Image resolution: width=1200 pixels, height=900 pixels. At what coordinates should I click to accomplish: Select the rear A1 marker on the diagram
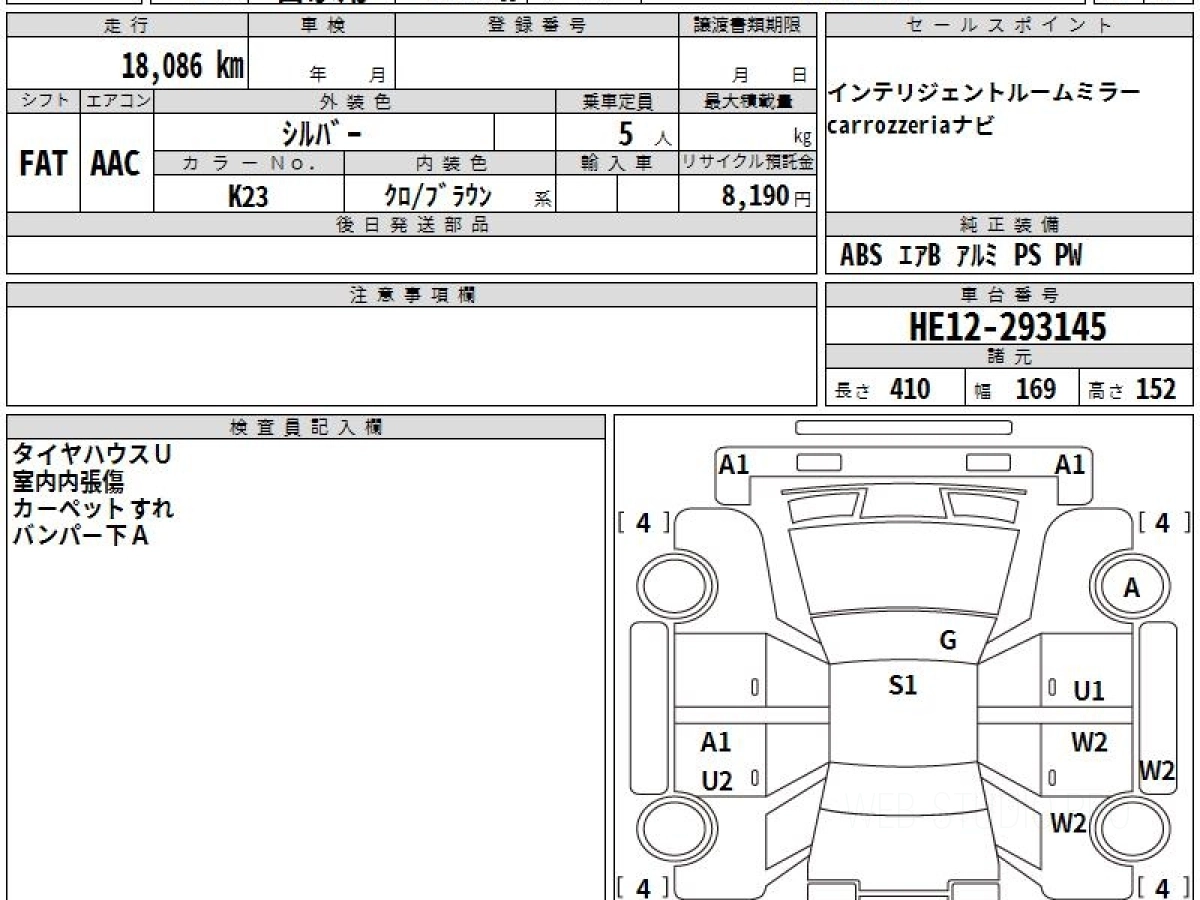[715, 743]
